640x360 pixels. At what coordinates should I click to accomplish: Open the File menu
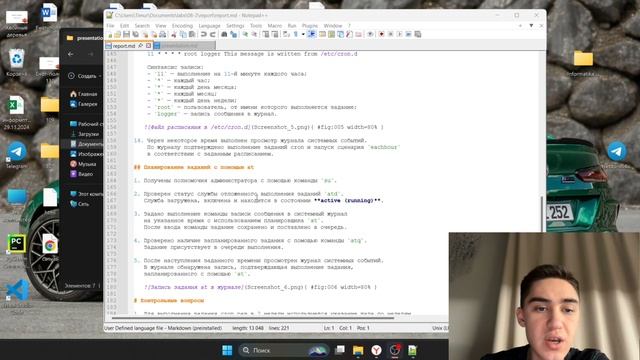tap(110, 26)
